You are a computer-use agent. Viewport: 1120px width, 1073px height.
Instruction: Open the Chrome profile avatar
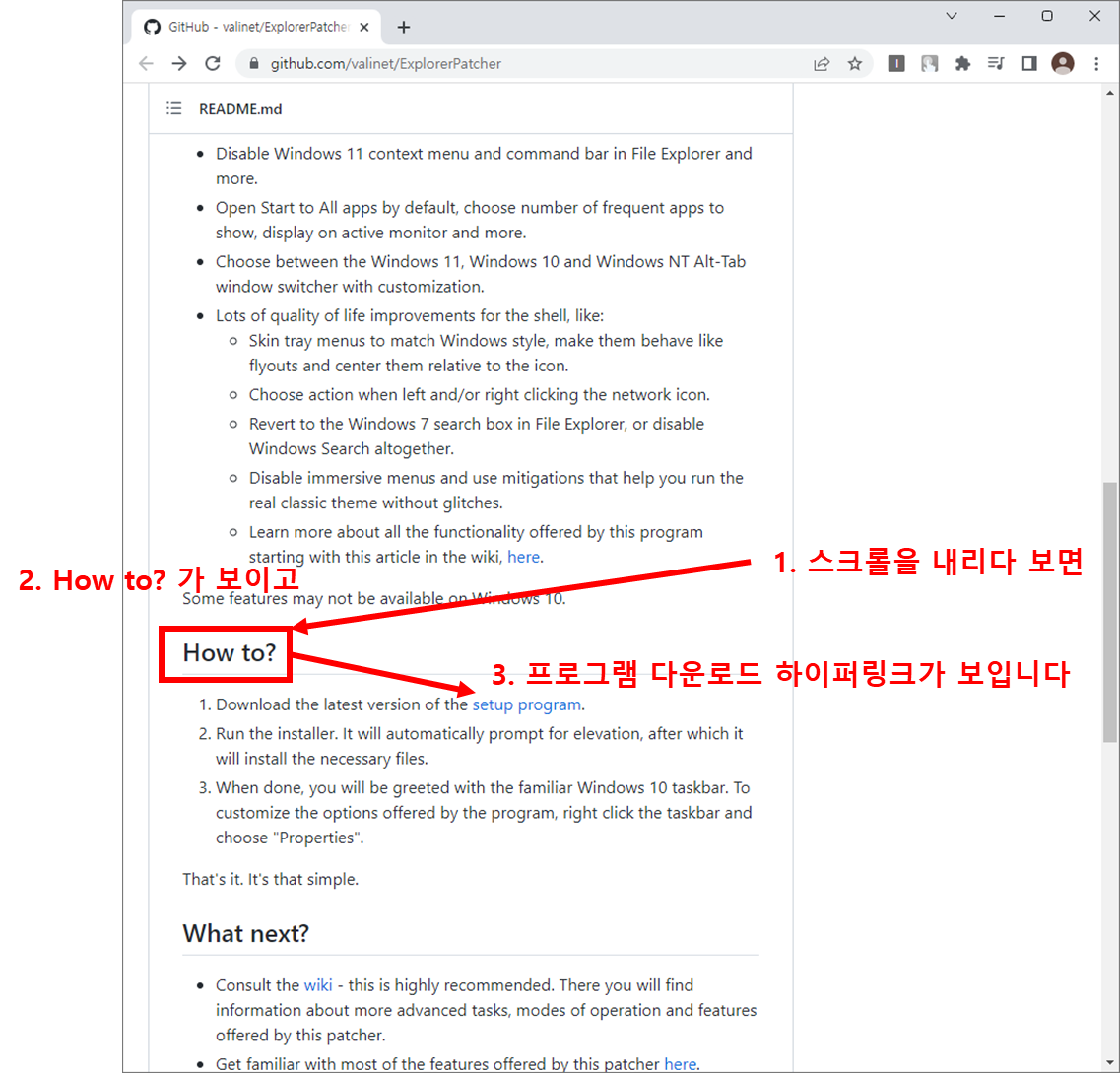1063,64
